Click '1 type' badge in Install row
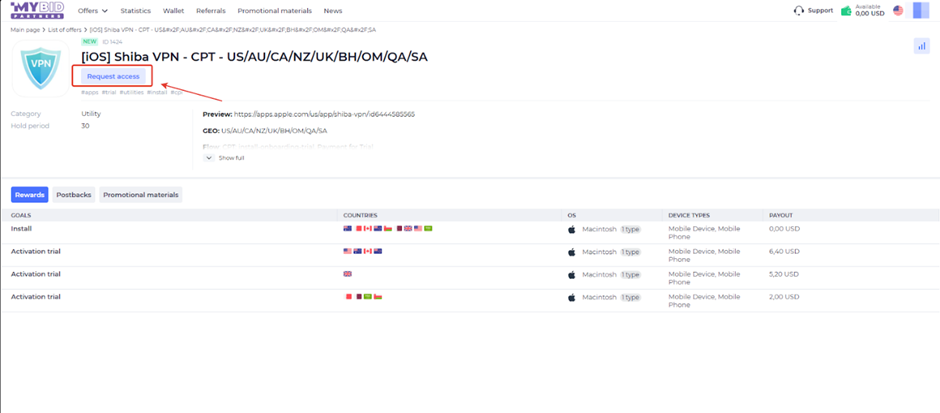Image resolution: width=940 pixels, height=413 pixels. pos(630,229)
